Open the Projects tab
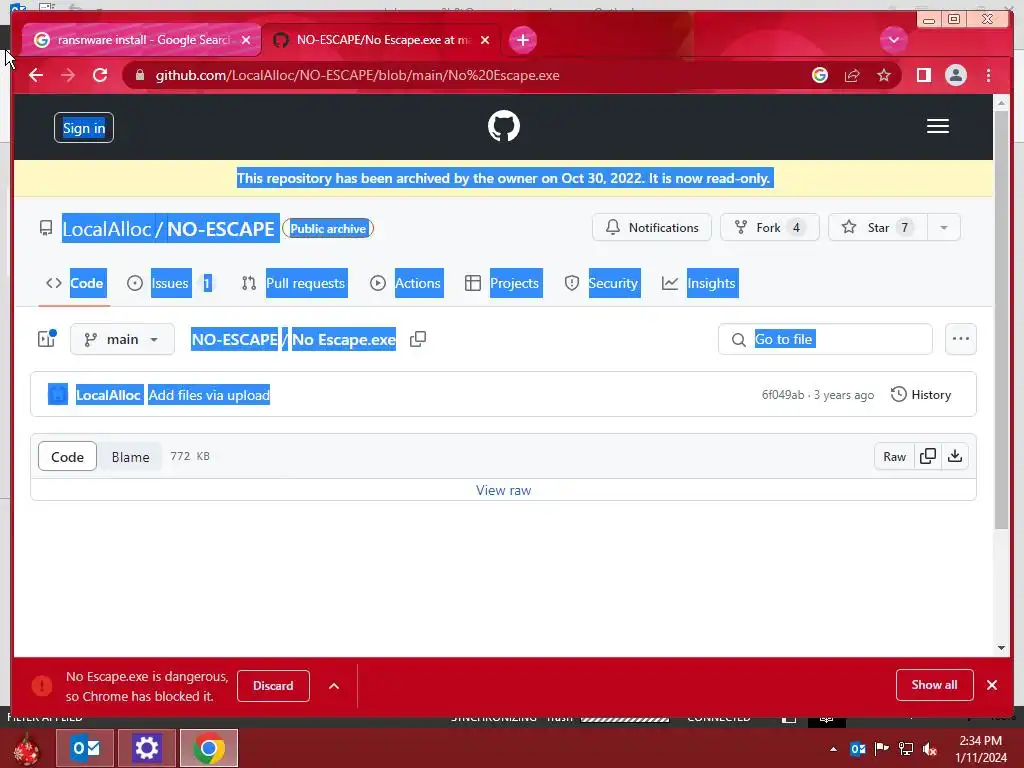This screenshot has width=1024, height=768. (502, 283)
